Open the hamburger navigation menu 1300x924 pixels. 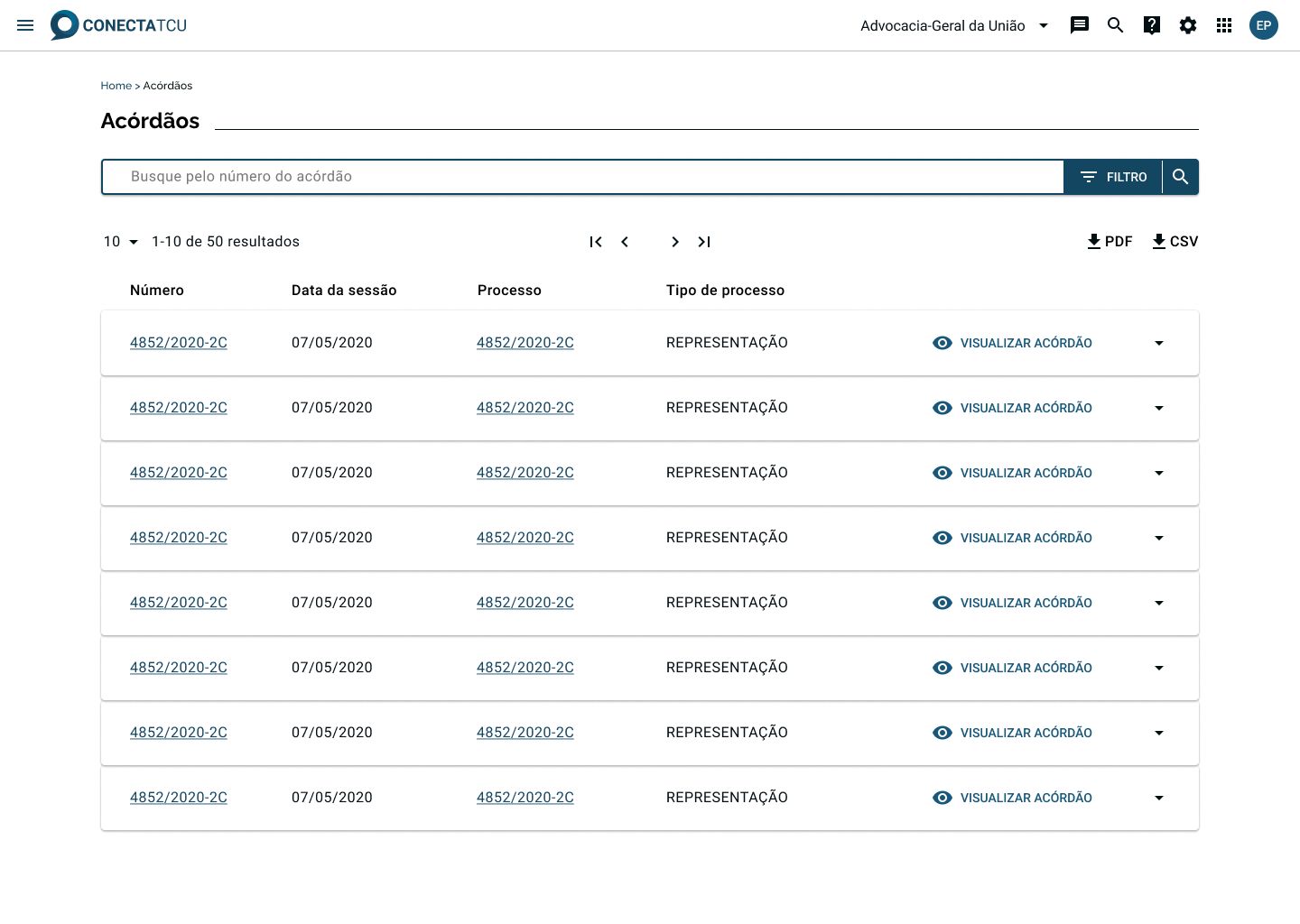pyautogui.click(x=25, y=25)
